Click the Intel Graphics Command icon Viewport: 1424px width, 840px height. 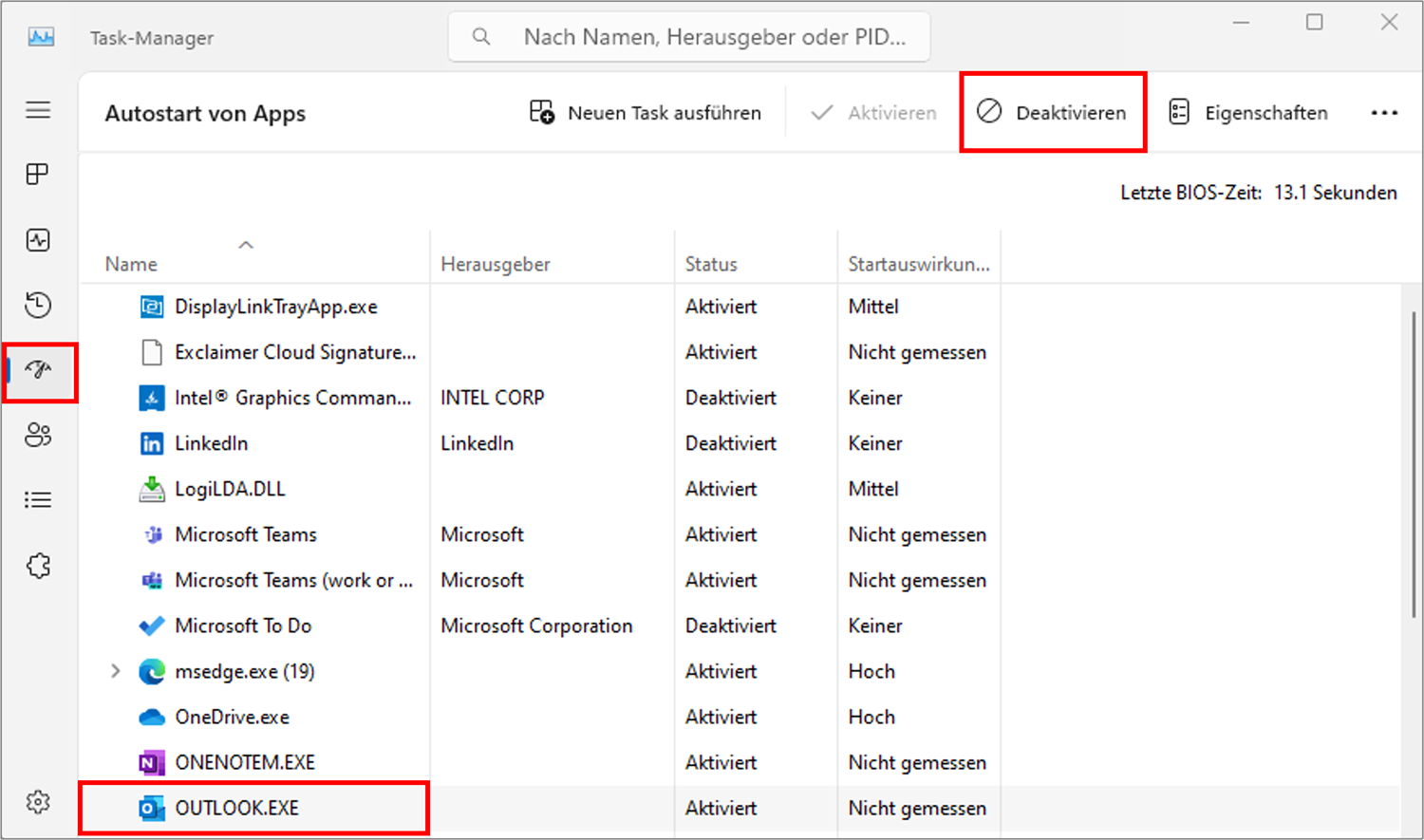[x=152, y=398]
